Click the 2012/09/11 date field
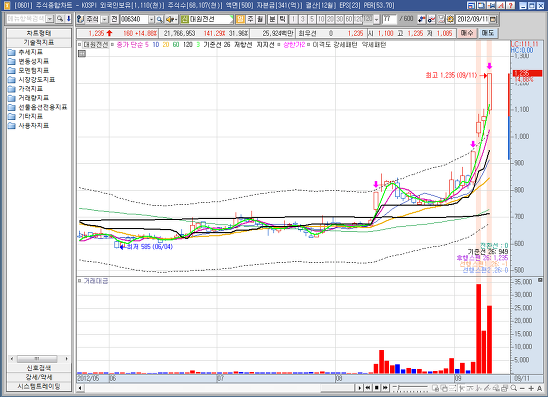Viewport: 548px width, 397px height. (472, 19)
